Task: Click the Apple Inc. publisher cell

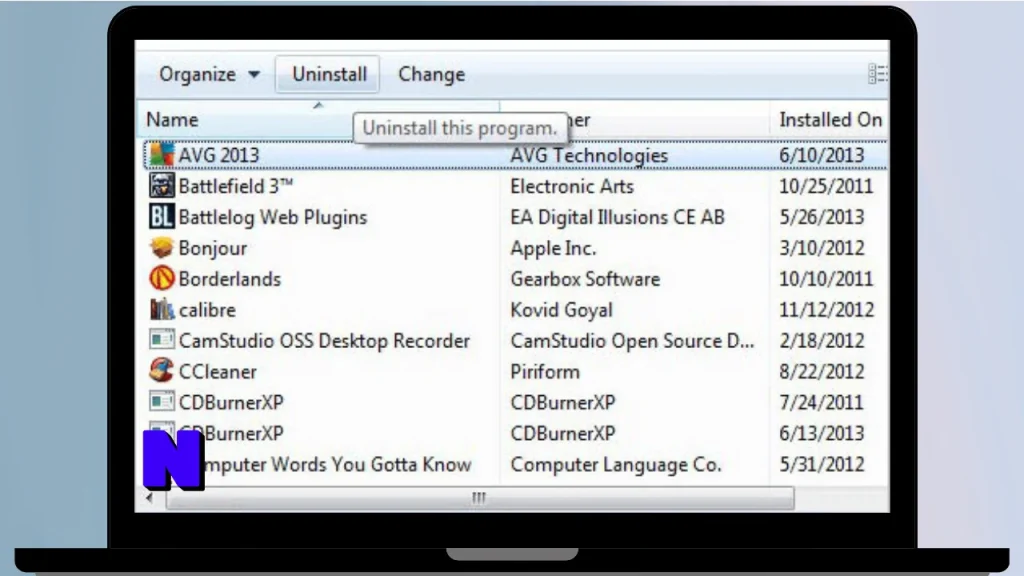Action: pos(553,248)
